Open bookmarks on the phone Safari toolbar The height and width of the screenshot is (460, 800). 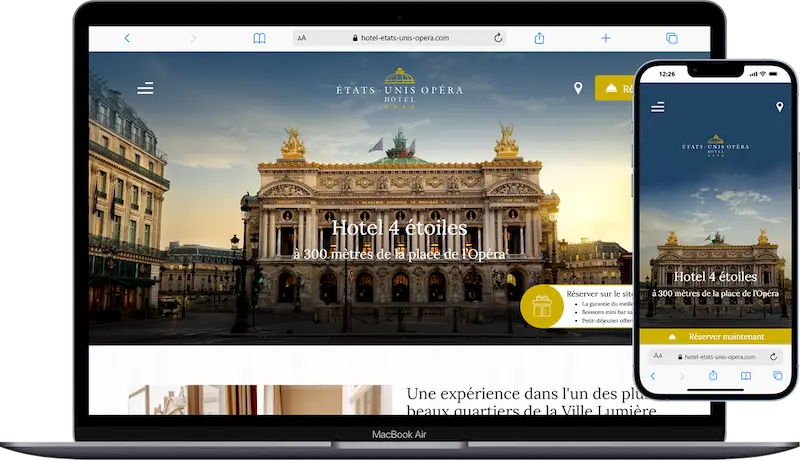pyautogui.click(x=745, y=376)
